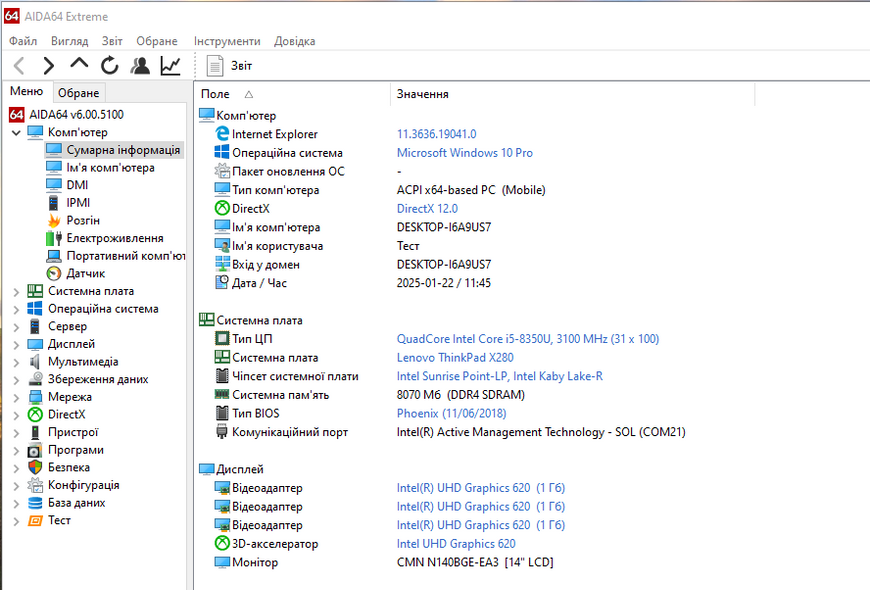This screenshot has height=590, width=870.
Task: Open Intel Sunrise Point-LP chipset link
Action: click(x=499, y=376)
